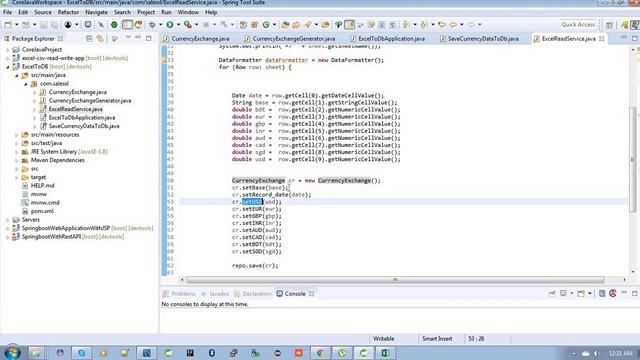Click the Windows Start button
The image size is (640, 360).
pos(11,353)
